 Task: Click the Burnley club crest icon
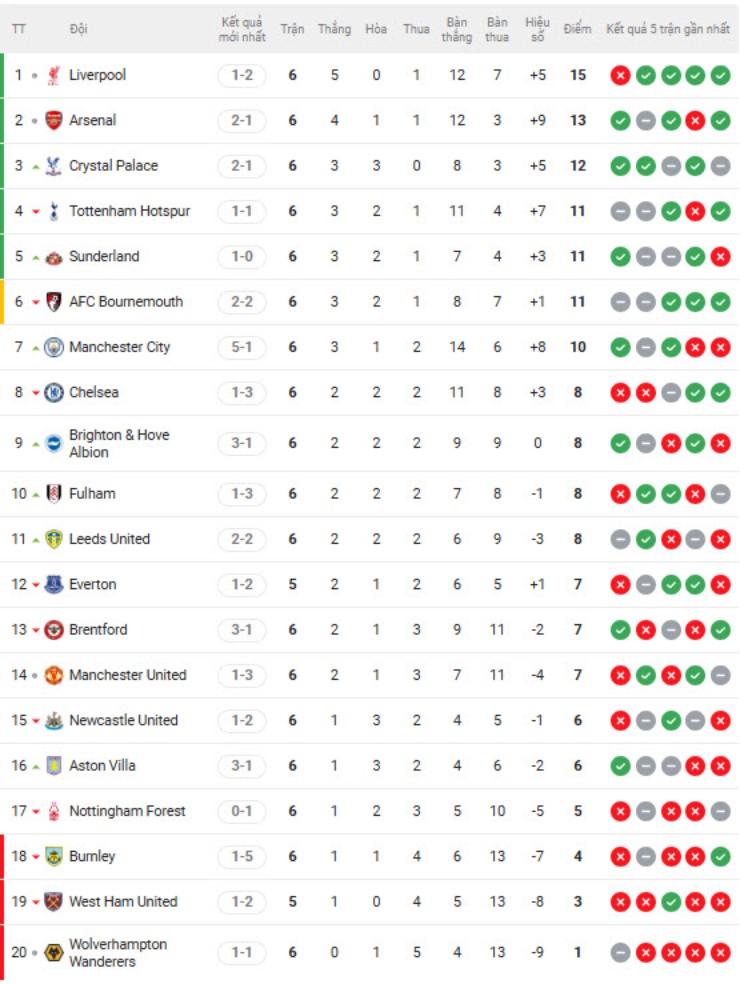click(x=54, y=857)
